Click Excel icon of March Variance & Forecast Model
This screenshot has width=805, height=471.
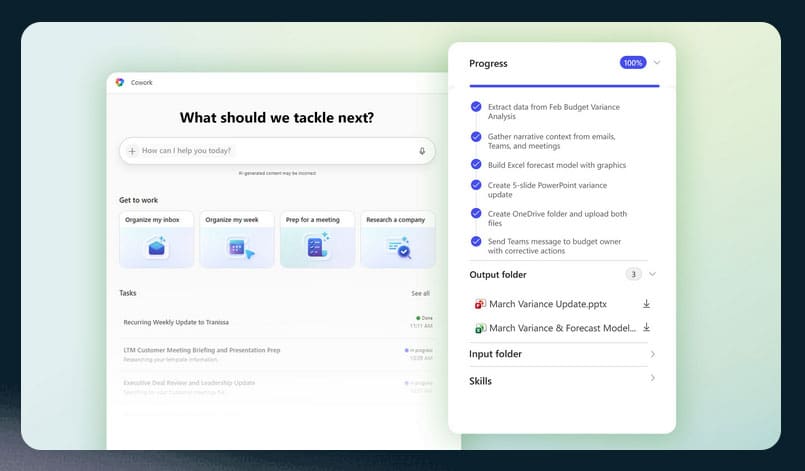point(480,328)
